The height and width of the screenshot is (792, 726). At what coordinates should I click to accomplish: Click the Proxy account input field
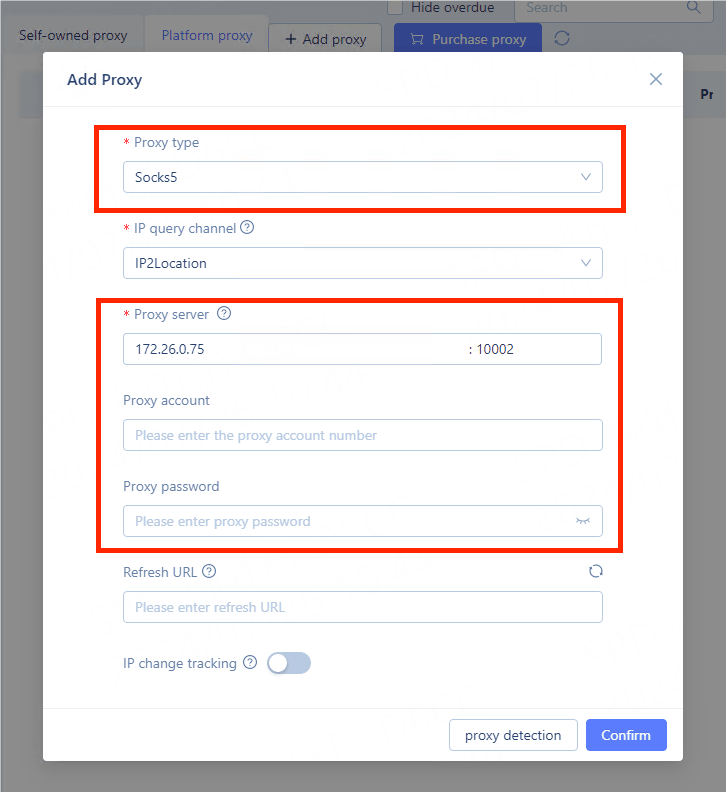363,435
